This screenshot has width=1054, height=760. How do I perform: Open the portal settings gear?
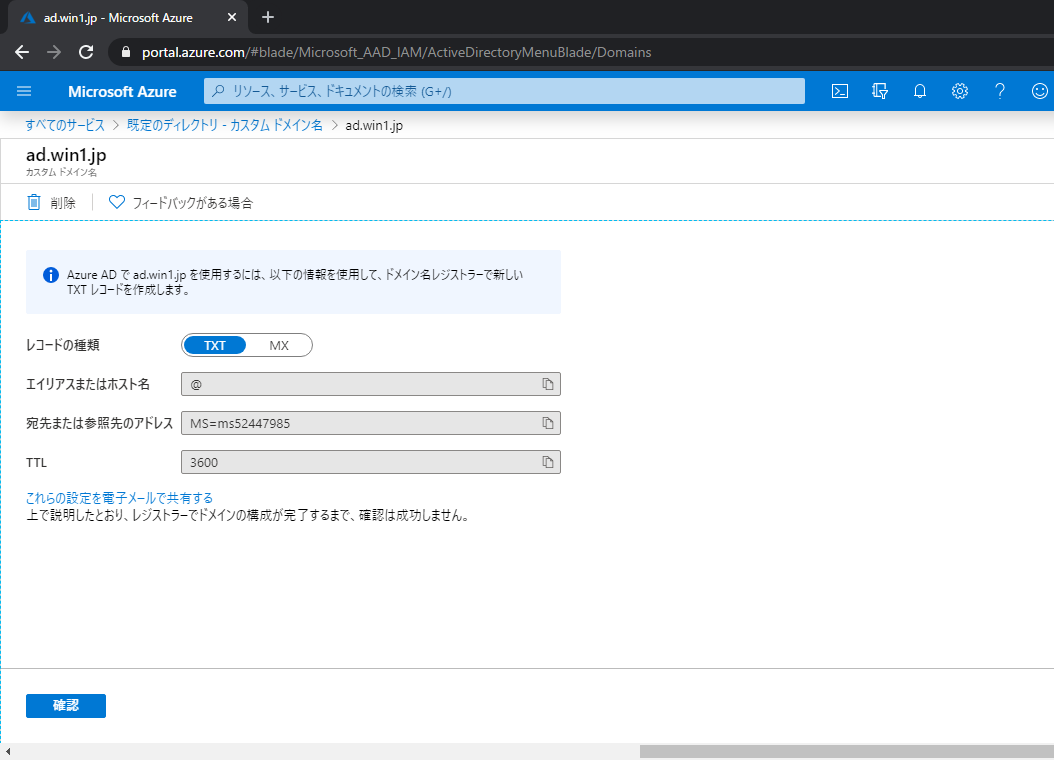[960, 91]
